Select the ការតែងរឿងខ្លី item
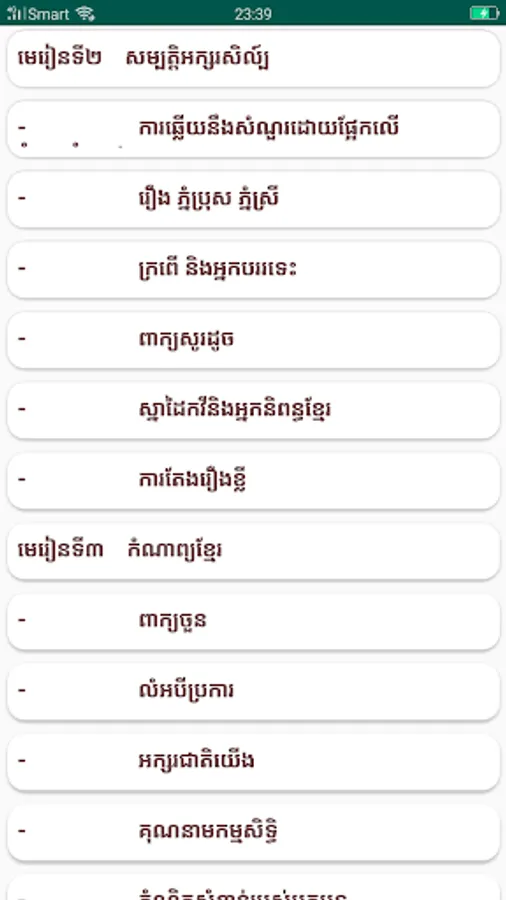 pyautogui.click(x=253, y=480)
